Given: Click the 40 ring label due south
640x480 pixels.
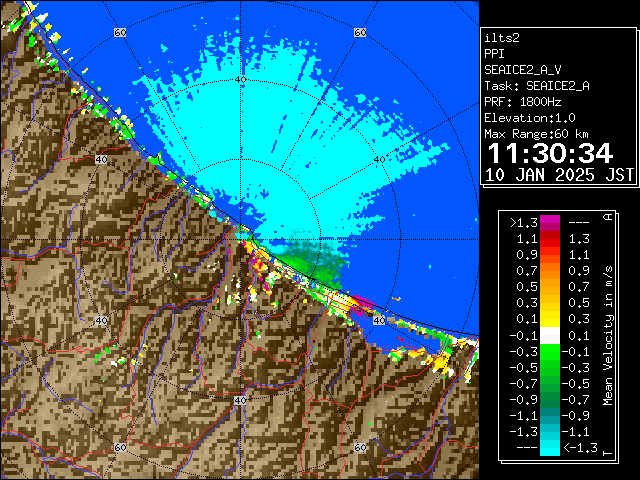Looking at the screenshot, I should pos(240,400).
